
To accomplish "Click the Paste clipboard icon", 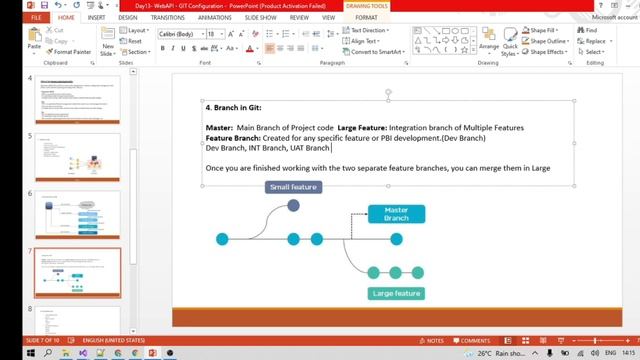I will point(34,35).
